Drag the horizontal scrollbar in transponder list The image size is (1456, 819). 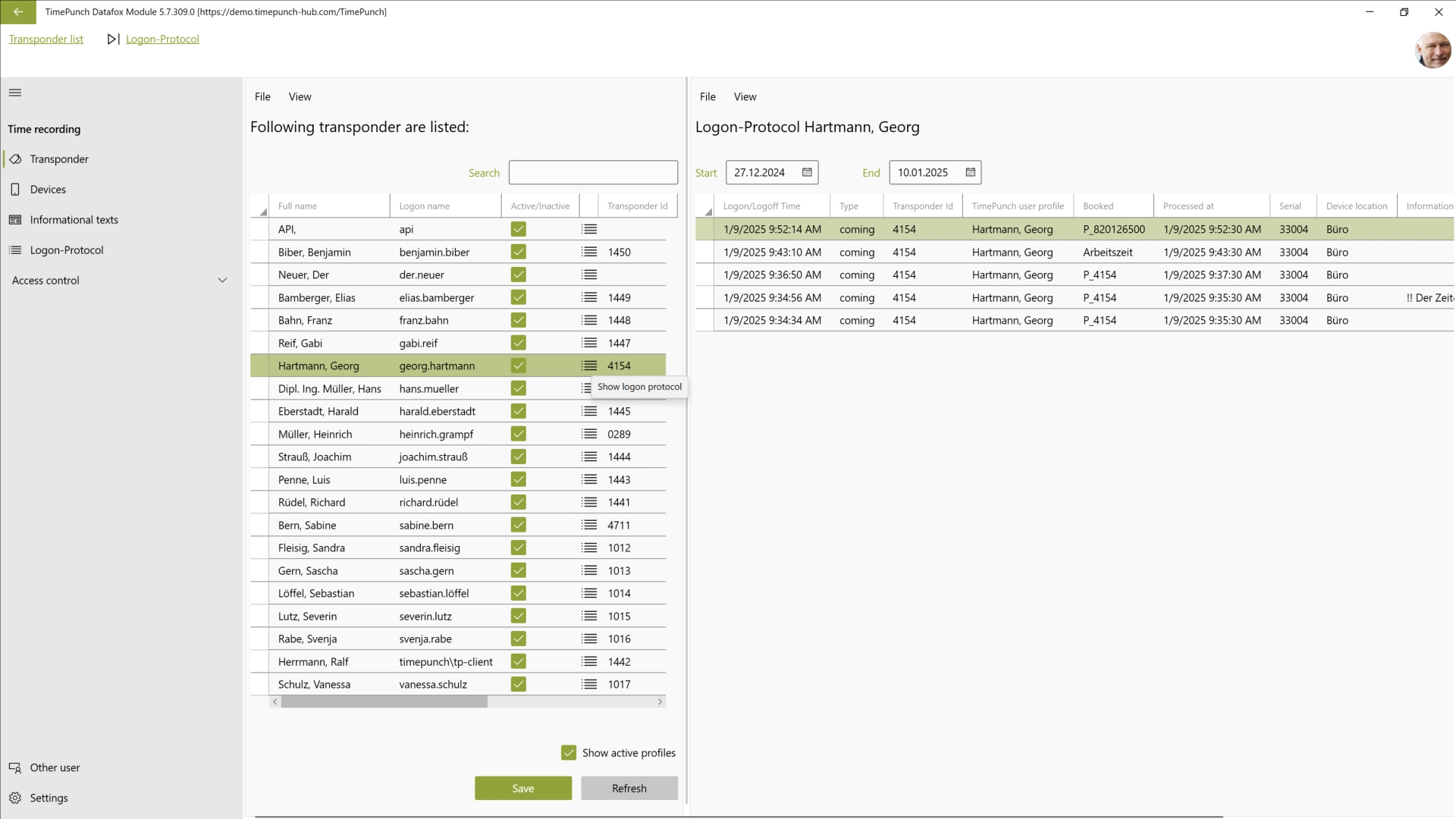[384, 701]
